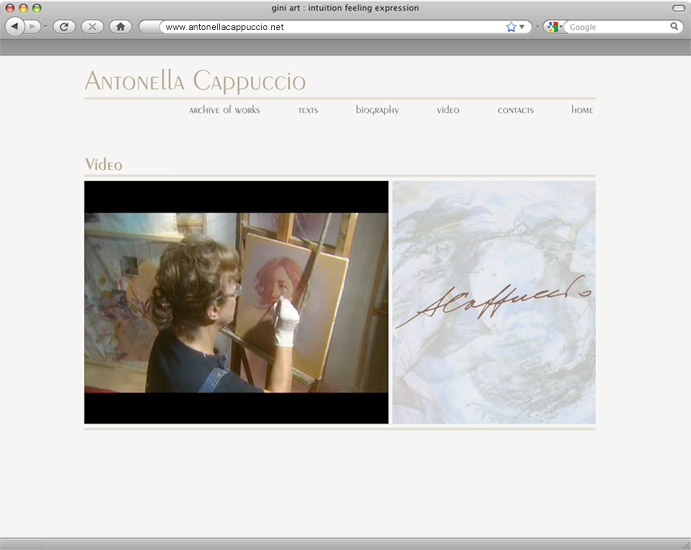Click the Google search engine icon

(x=552, y=27)
